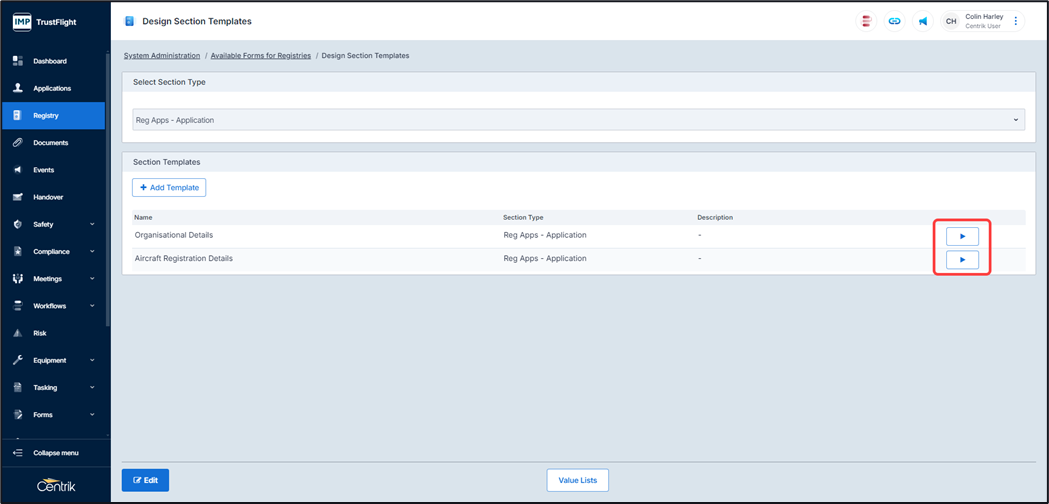Open the Aircraft Registration Details arrow button
1049x504 pixels.
[x=962, y=260]
